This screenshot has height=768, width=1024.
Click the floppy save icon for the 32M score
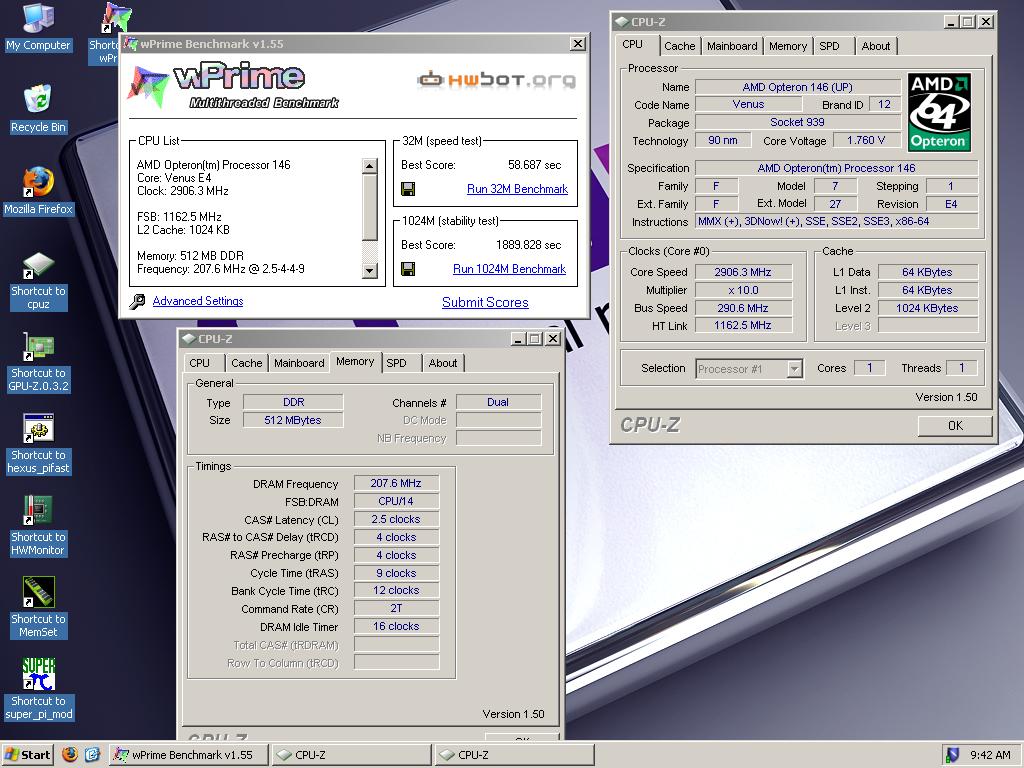tap(408, 189)
